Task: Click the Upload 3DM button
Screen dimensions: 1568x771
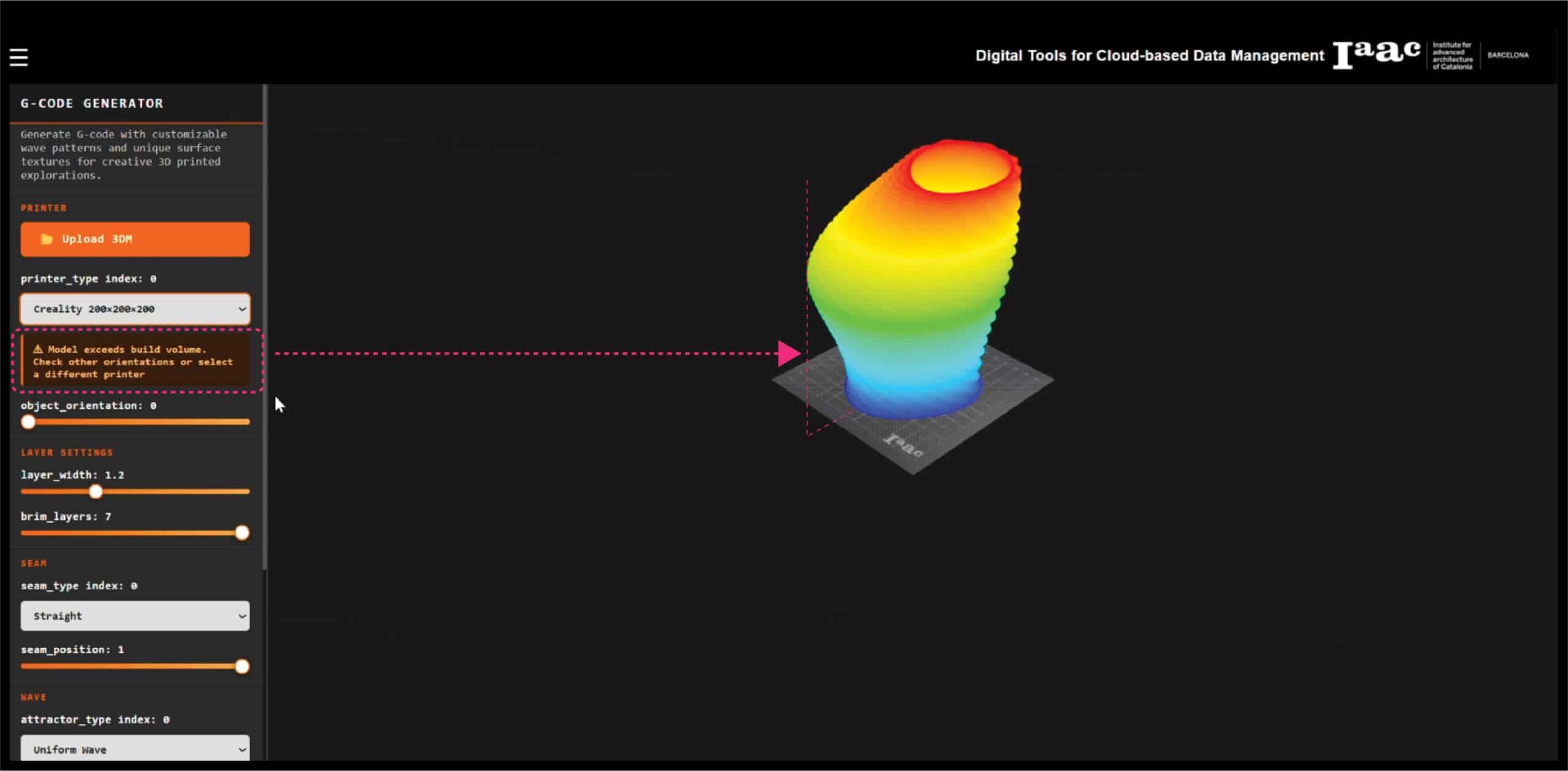Action: 135,239
